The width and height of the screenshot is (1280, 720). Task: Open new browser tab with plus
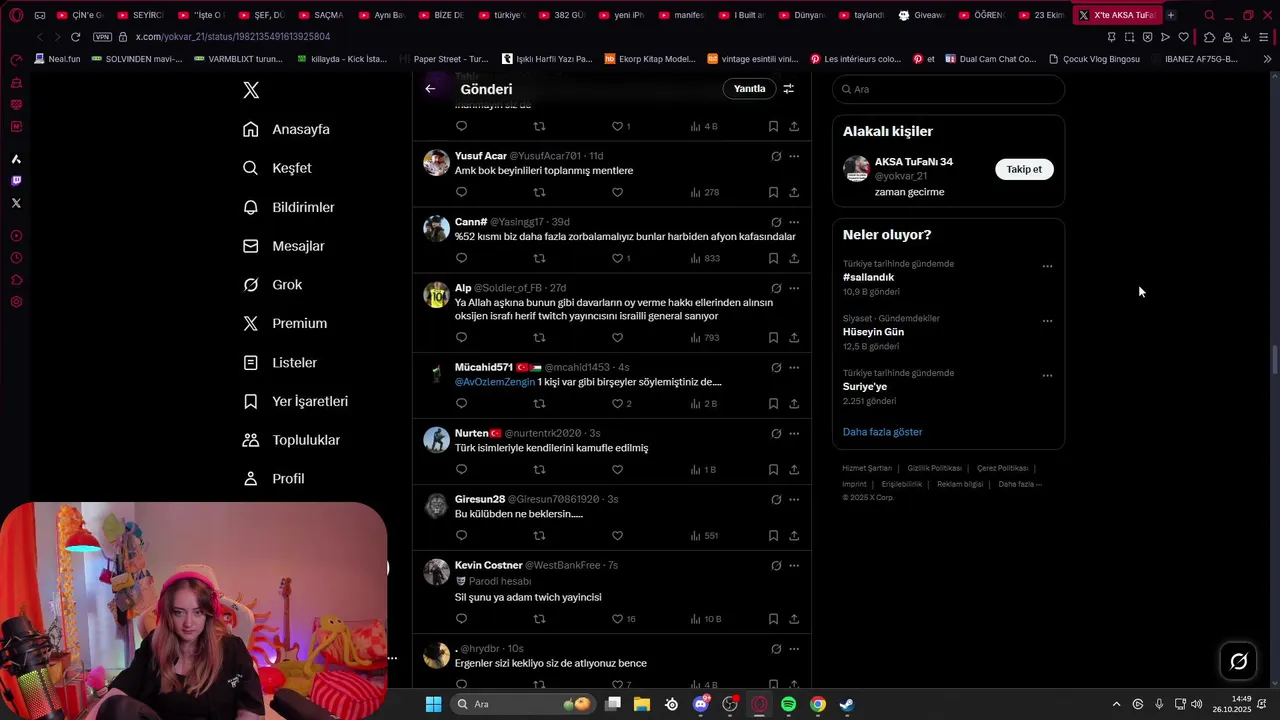[1171, 15]
